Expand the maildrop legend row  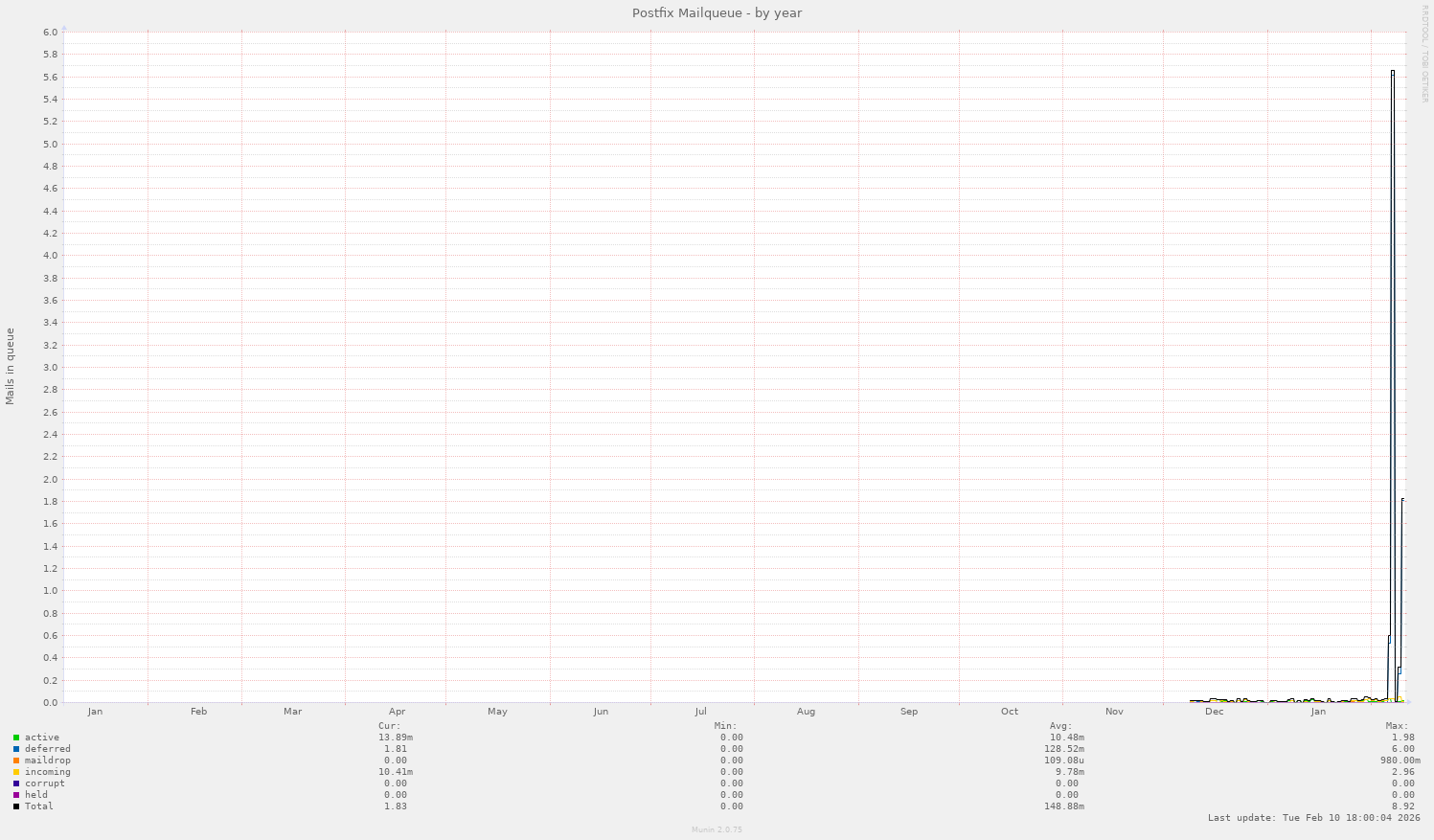click(x=48, y=760)
